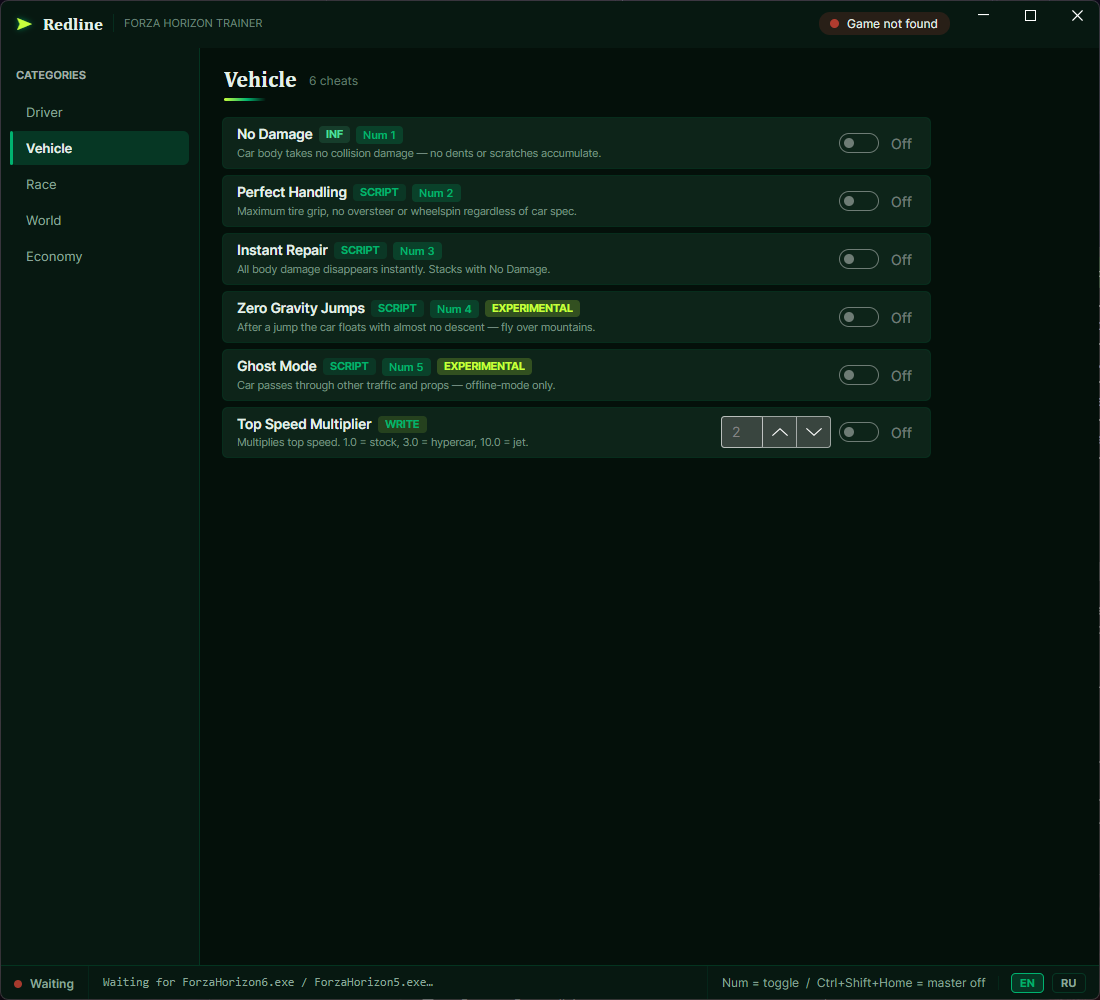1100x1000 pixels.
Task: Click the WRITE tag on Top Speed Multiplier
Action: tap(402, 424)
